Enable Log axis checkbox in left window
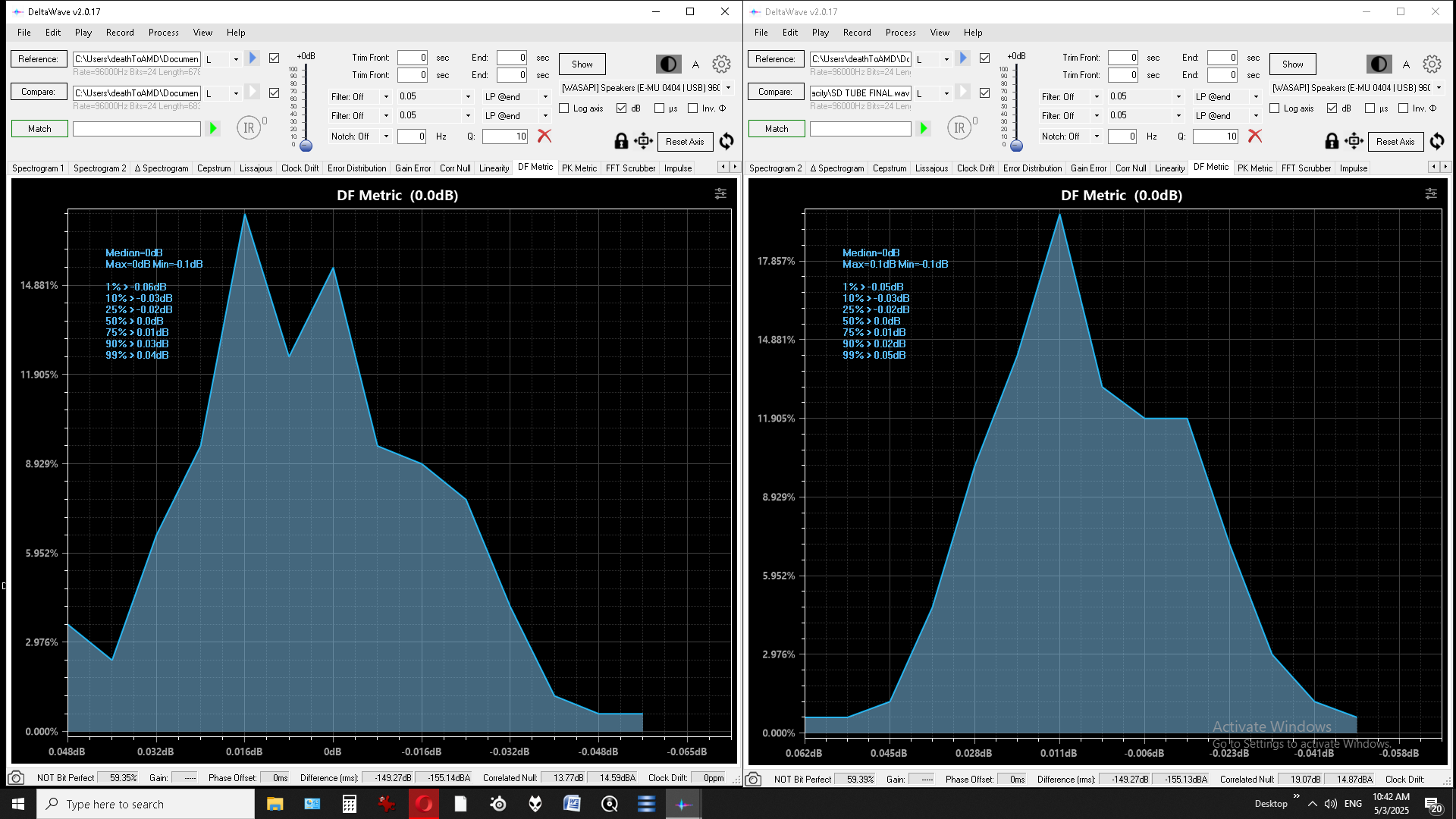This screenshot has width=1456, height=819. click(564, 108)
